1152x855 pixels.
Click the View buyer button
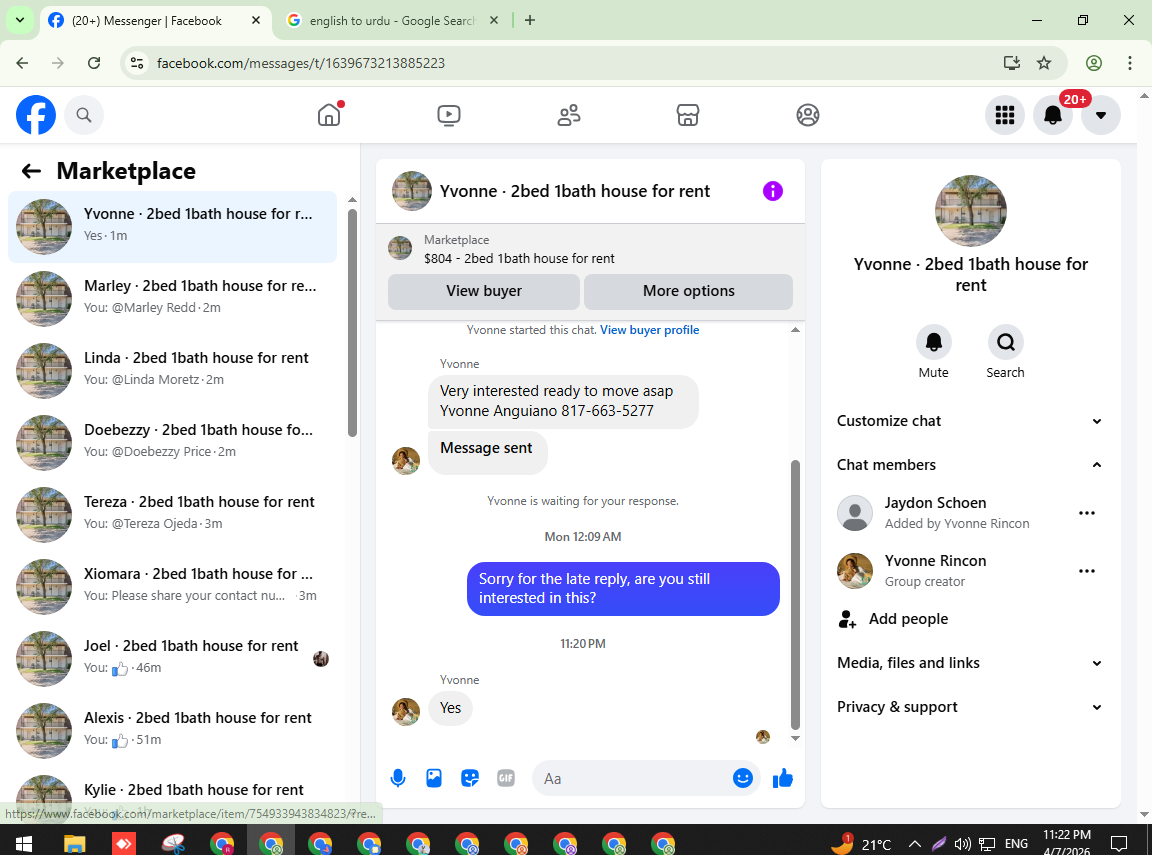(484, 292)
